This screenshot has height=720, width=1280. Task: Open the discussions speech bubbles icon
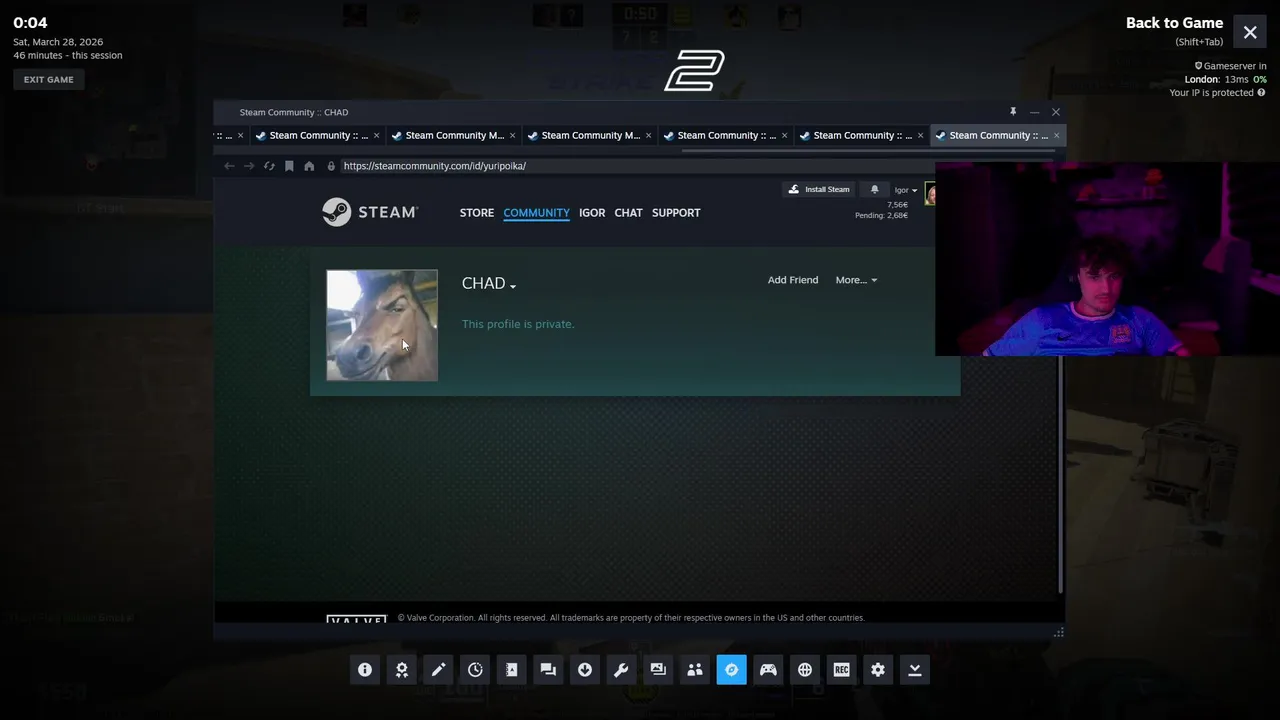pos(548,670)
